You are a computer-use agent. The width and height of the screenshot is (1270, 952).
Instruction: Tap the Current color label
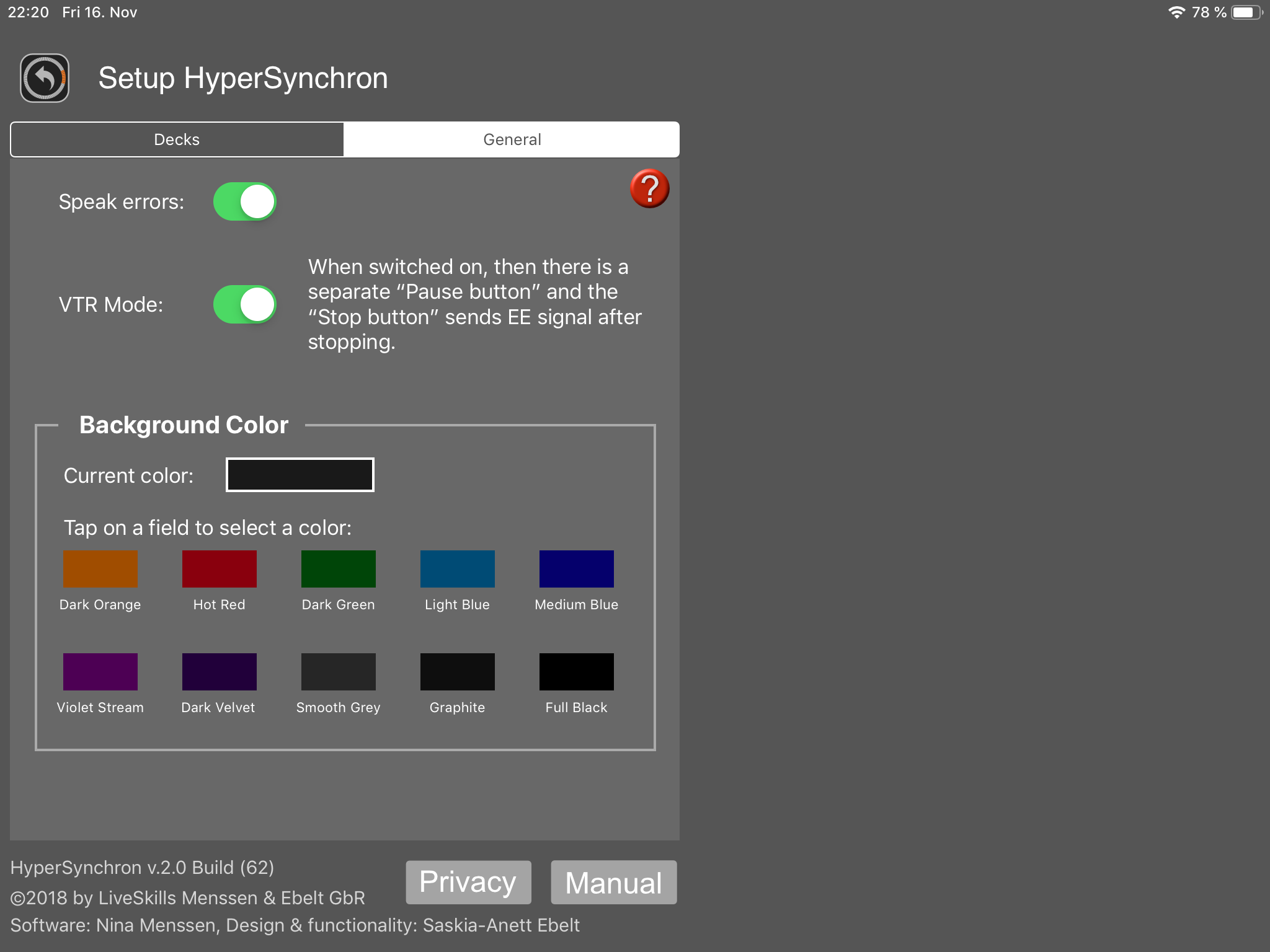click(129, 476)
